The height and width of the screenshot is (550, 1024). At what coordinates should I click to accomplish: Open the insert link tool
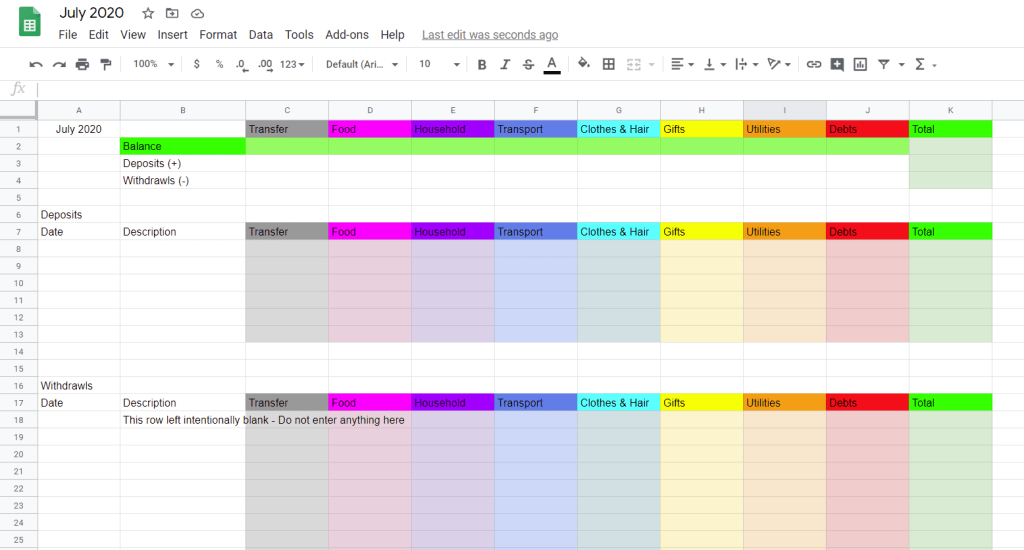click(x=814, y=64)
